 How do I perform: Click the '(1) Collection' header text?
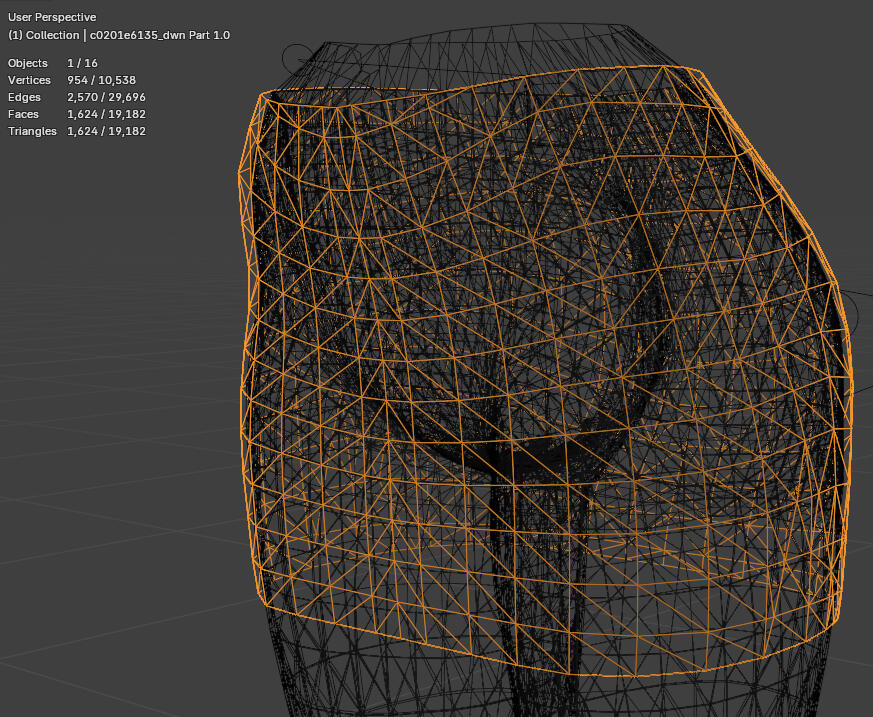point(41,34)
